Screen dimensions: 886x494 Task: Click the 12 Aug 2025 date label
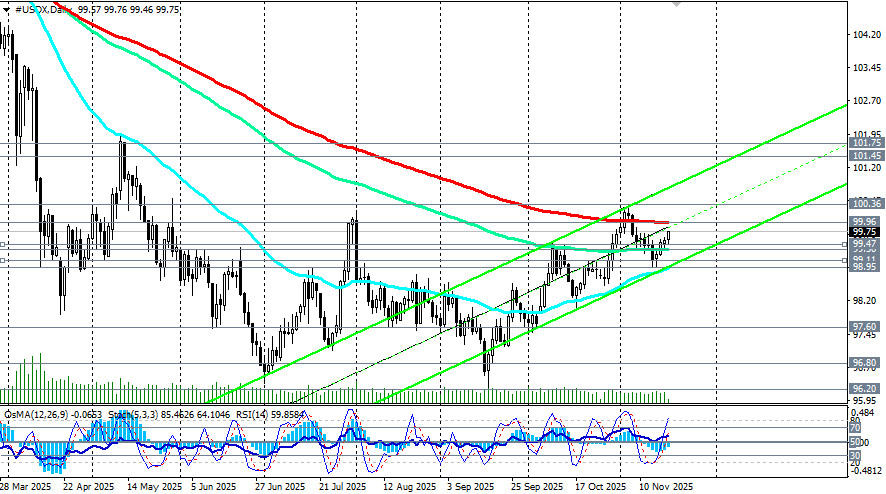click(410, 487)
